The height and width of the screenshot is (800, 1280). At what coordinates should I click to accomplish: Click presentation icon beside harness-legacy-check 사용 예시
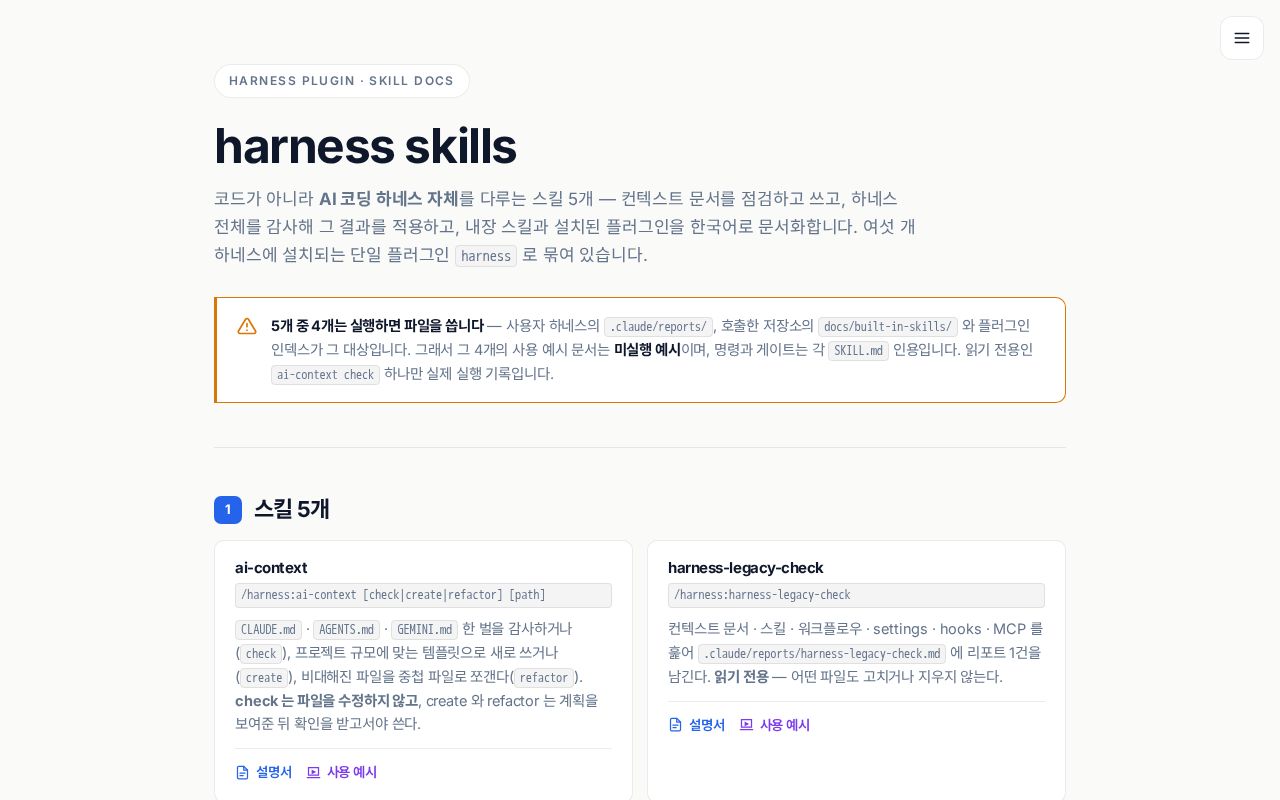point(746,725)
